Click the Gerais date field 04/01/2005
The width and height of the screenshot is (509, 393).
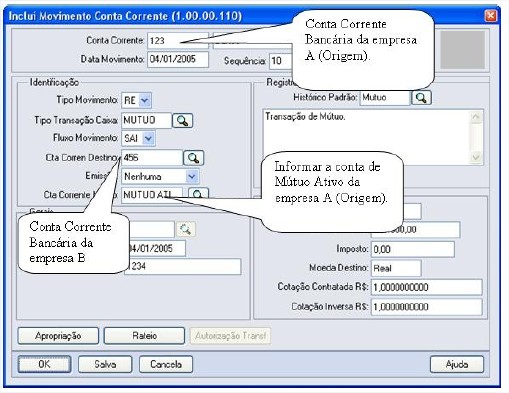click(x=157, y=249)
